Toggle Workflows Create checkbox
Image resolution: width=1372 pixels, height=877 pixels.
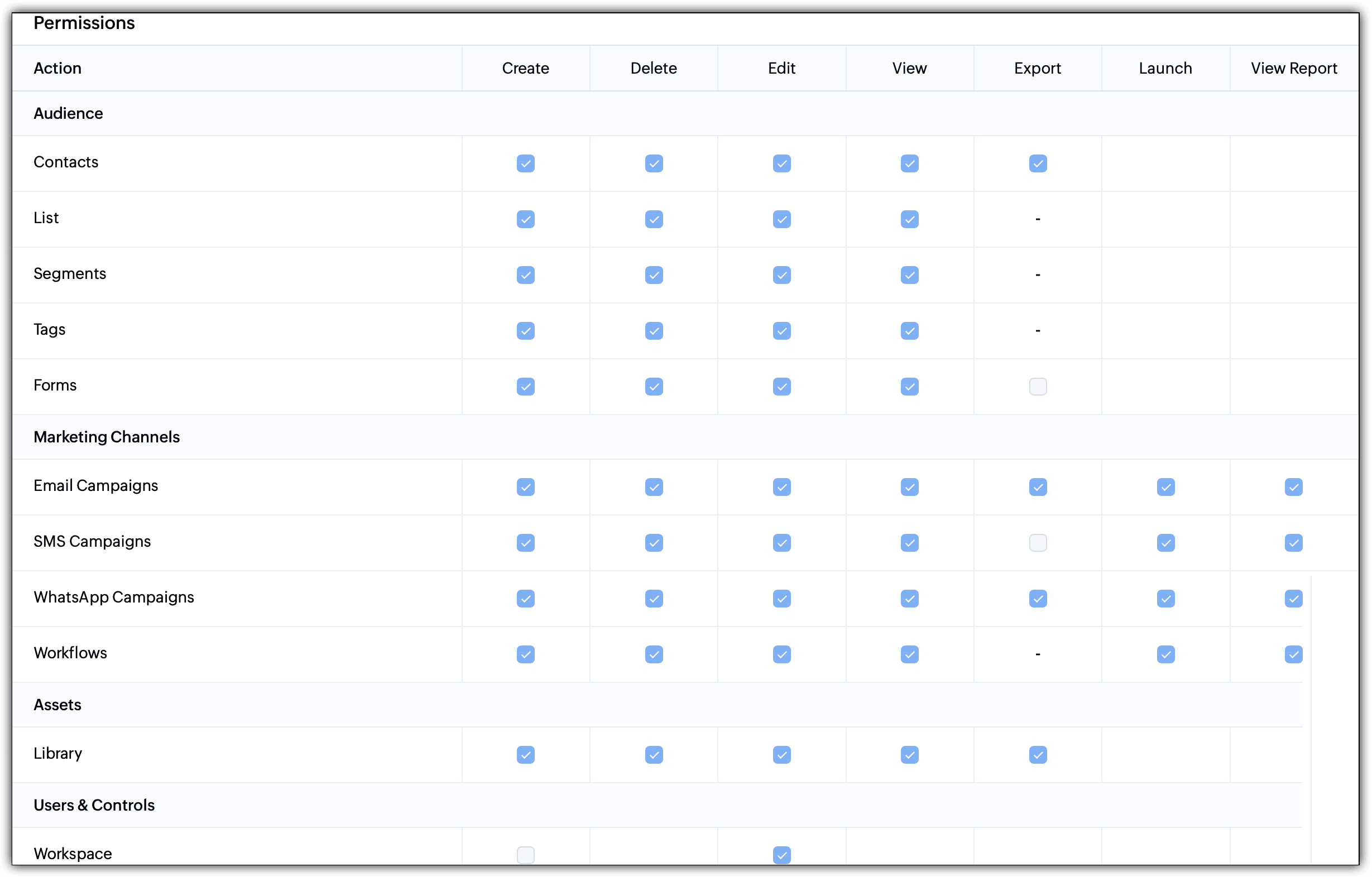coord(525,654)
